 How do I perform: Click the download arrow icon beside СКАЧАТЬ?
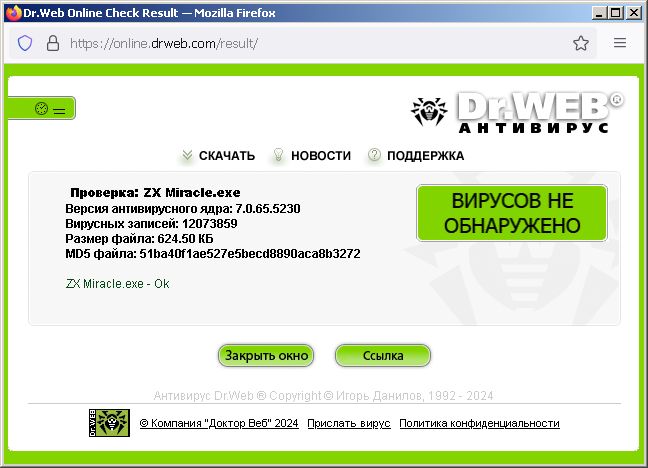(x=187, y=155)
